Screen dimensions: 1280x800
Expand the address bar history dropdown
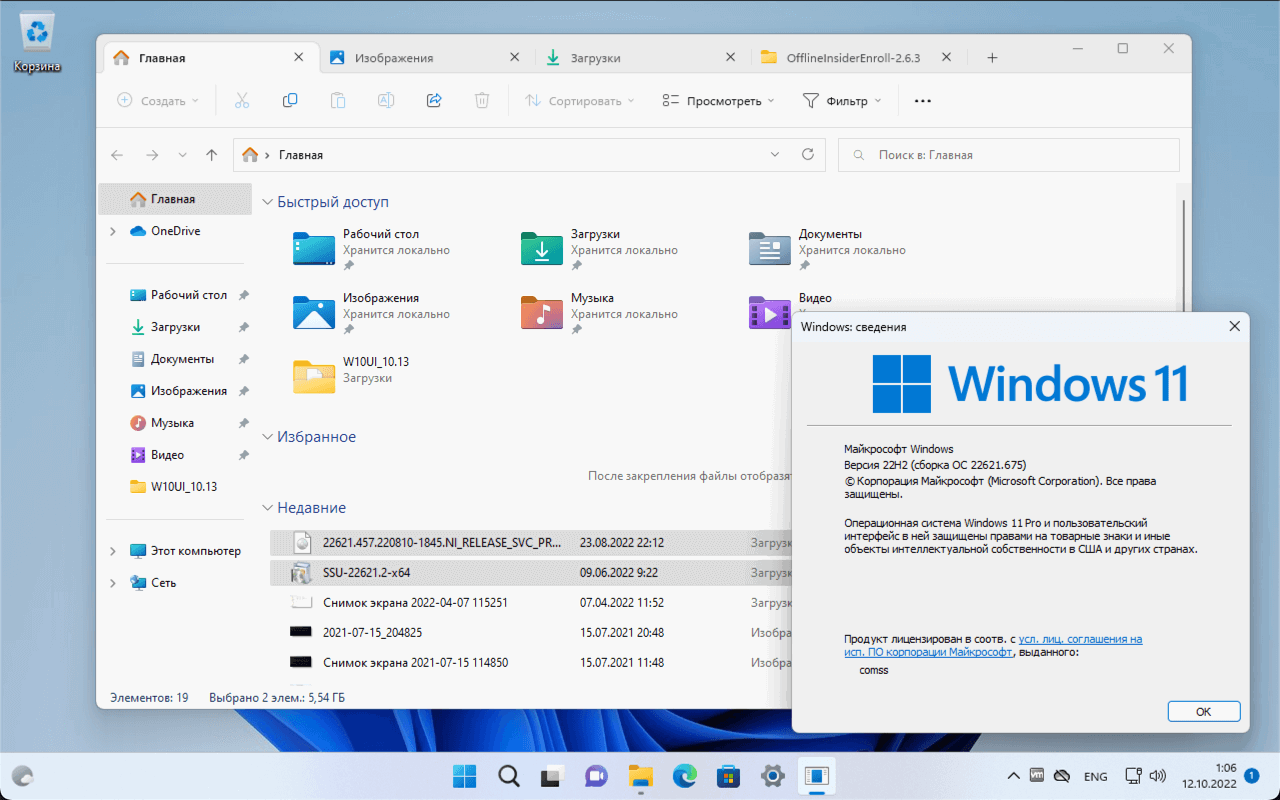click(x=775, y=155)
